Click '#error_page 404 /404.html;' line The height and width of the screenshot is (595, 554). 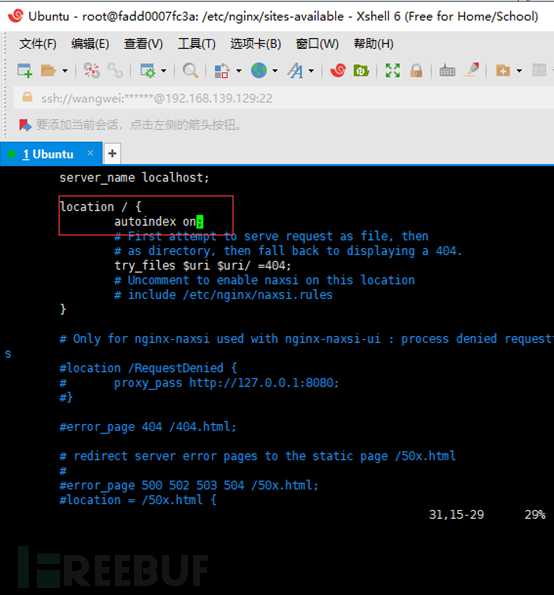coord(148,427)
